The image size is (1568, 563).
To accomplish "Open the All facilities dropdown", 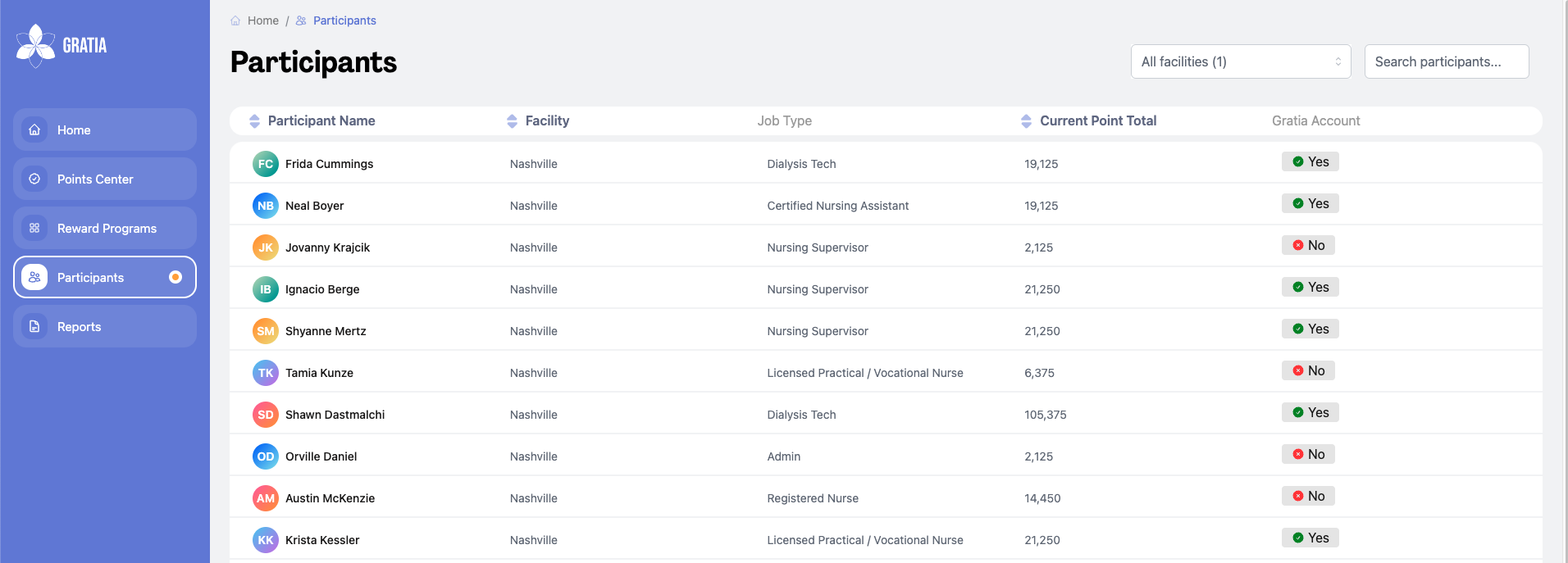I will [x=1241, y=61].
